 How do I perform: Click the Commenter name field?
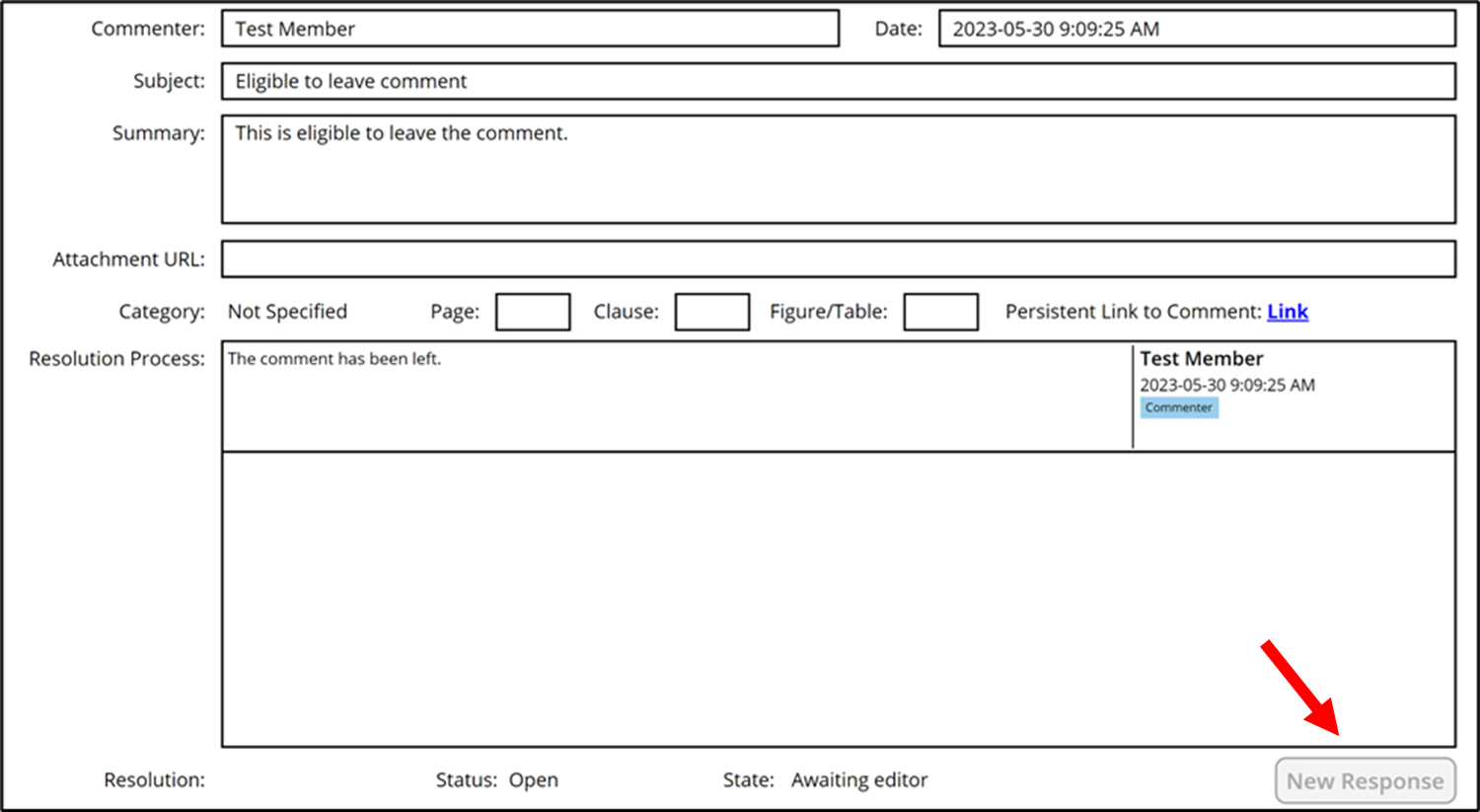pyautogui.click(x=530, y=29)
